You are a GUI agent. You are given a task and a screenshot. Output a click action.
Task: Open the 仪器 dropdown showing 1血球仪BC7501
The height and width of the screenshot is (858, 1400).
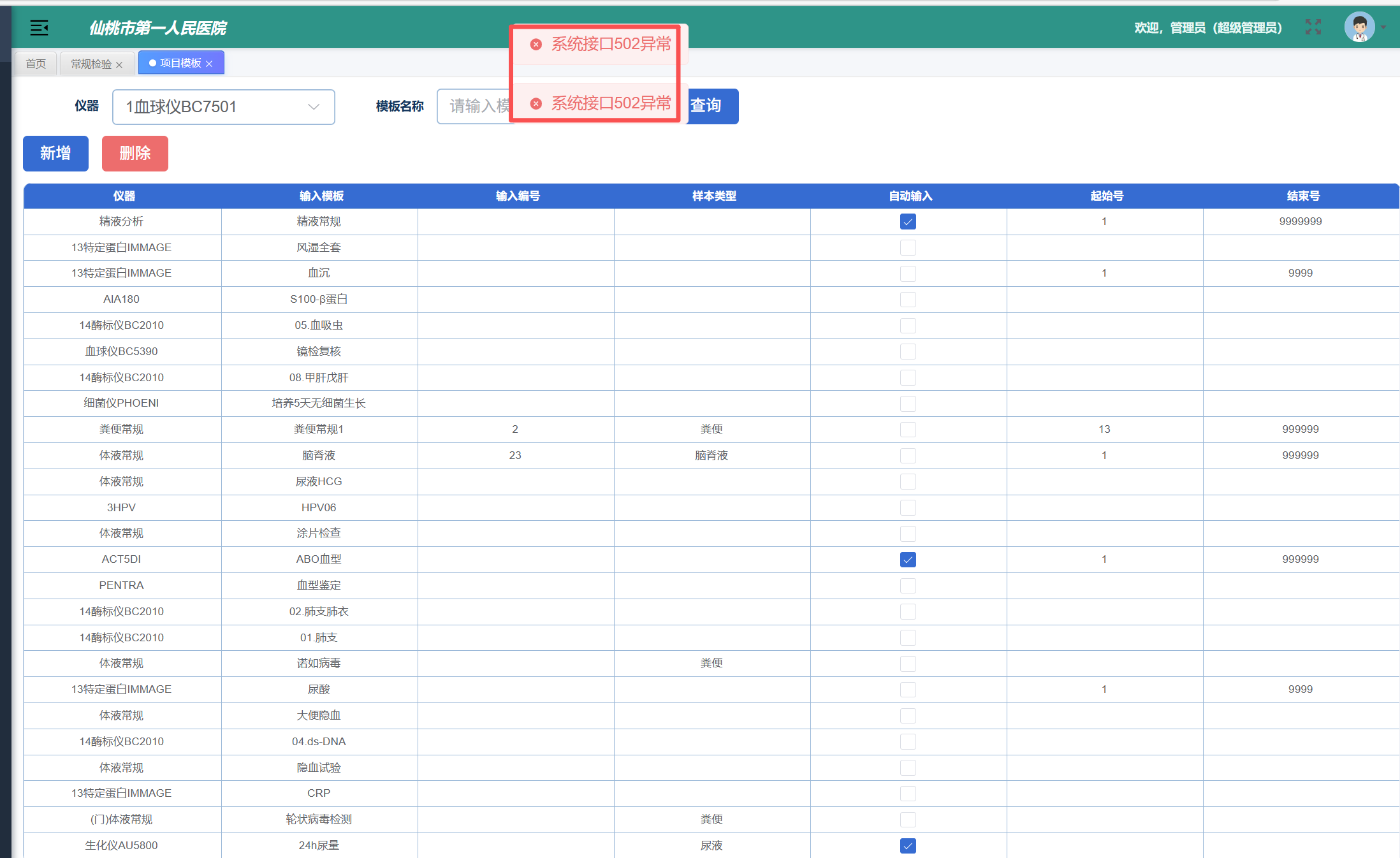224,107
